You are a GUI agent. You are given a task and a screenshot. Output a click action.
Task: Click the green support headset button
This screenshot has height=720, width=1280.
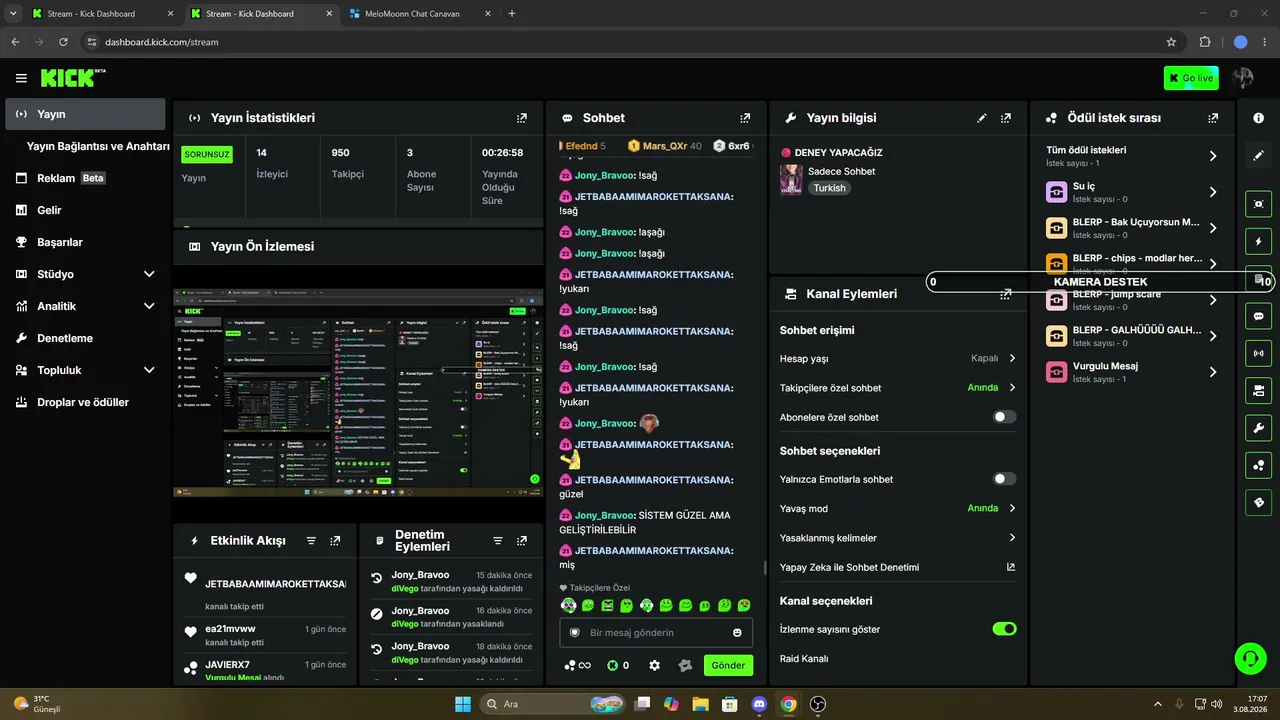pos(1250,658)
